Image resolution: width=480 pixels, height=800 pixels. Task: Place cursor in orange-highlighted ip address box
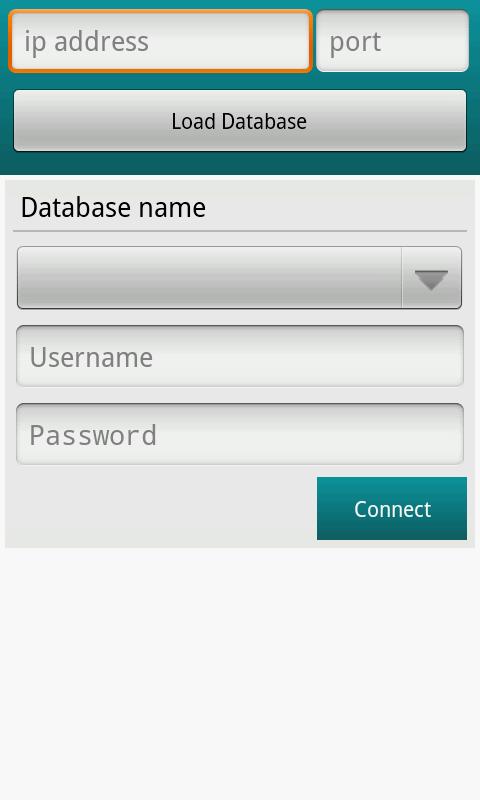(160, 41)
